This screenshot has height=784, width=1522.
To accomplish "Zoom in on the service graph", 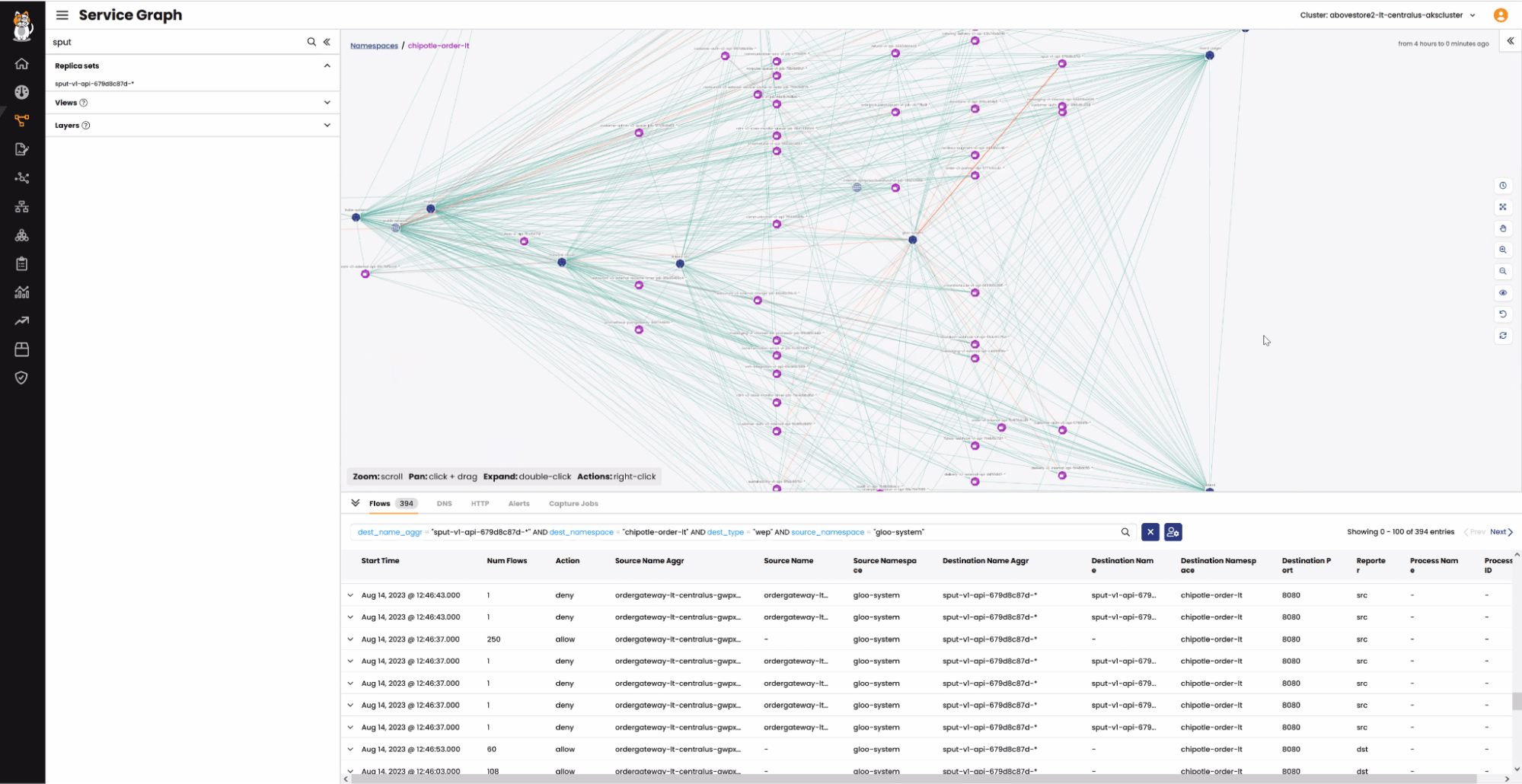I will click(x=1503, y=250).
